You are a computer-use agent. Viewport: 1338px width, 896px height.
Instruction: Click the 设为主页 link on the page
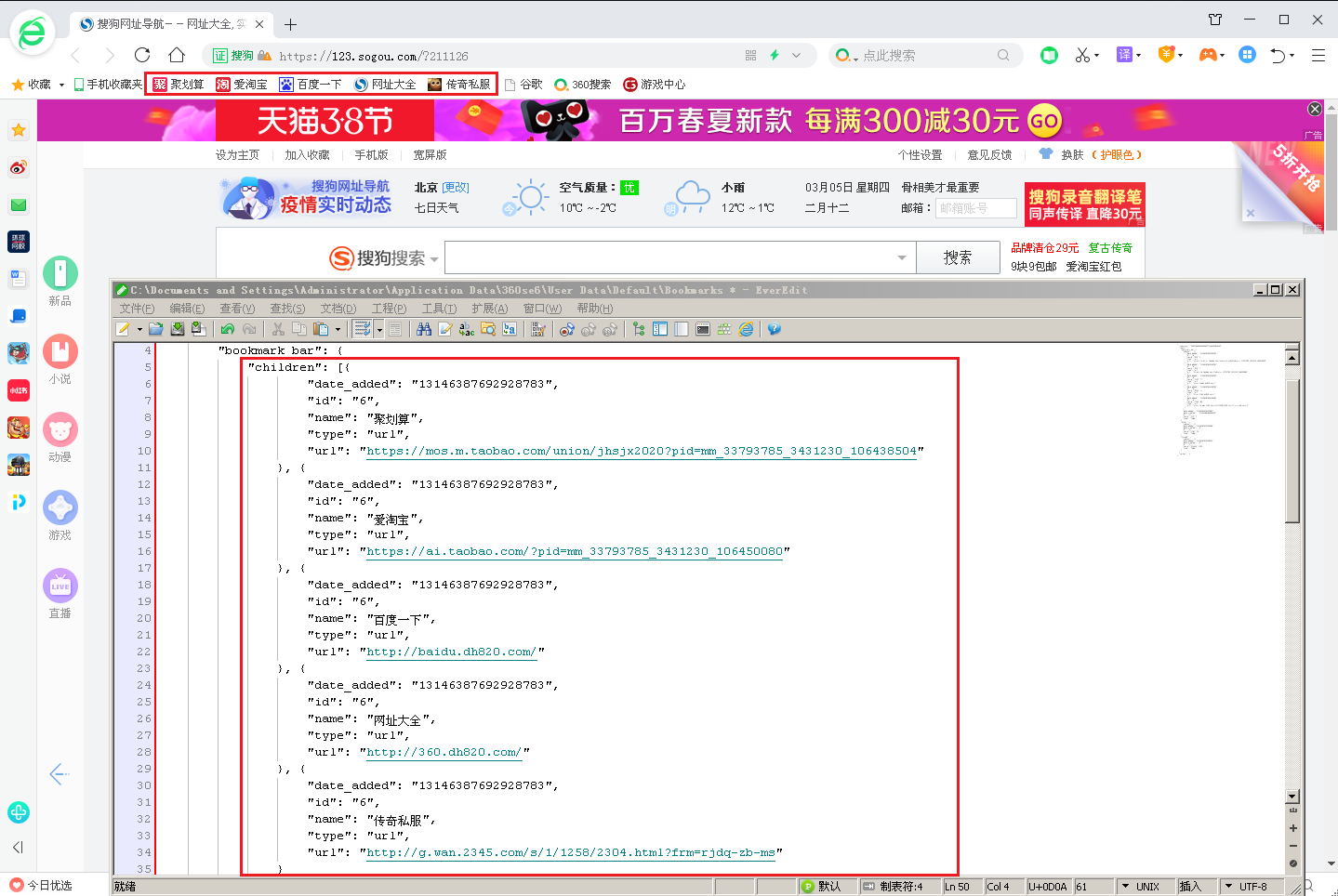(x=237, y=155)
